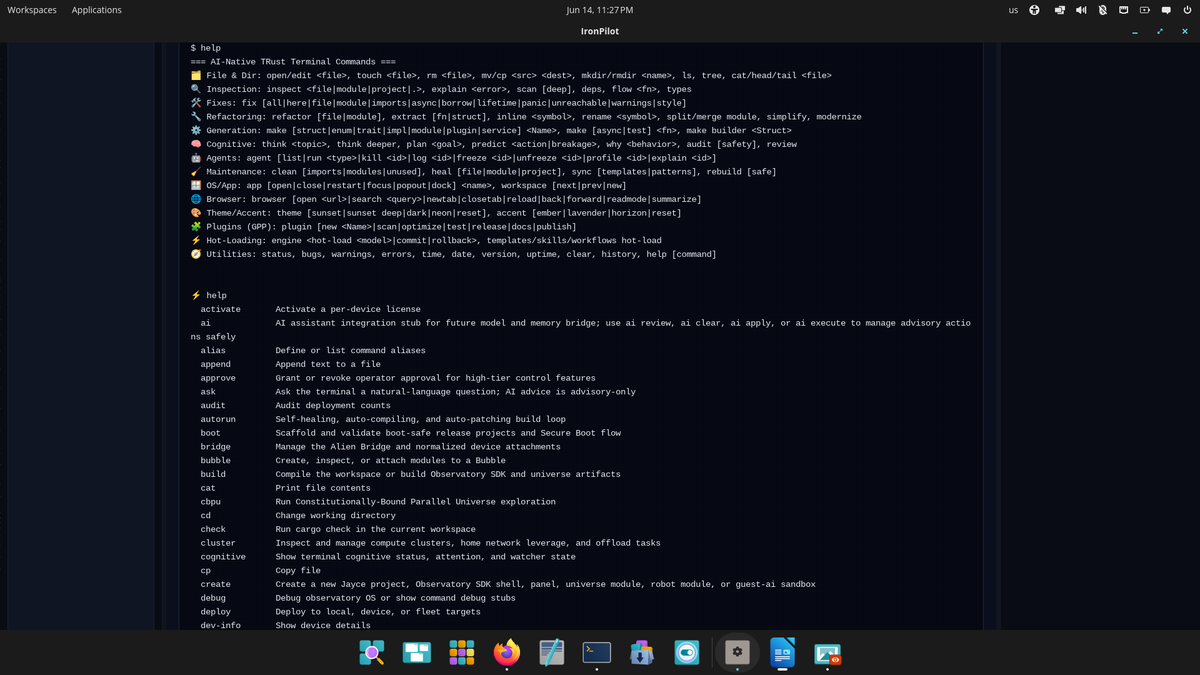Open the text editor dock icon
Screen dimensions: 1200x675
(x=552, y=653)
